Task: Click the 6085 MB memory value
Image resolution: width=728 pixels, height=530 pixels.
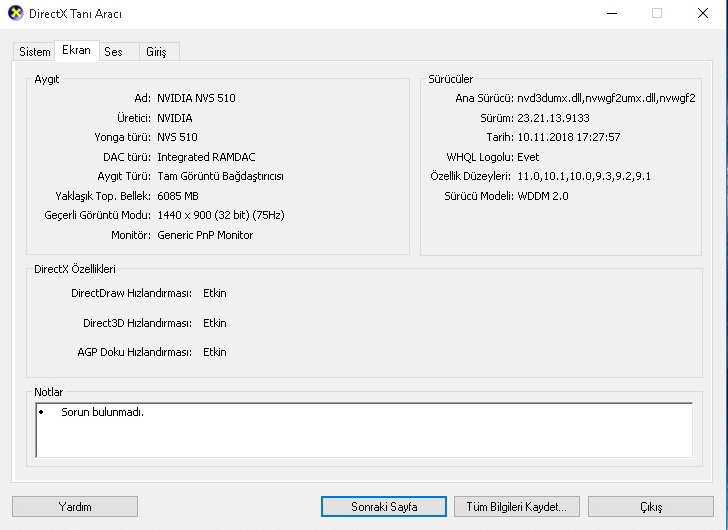Action: pyautogui.click(x=178, y=196)
